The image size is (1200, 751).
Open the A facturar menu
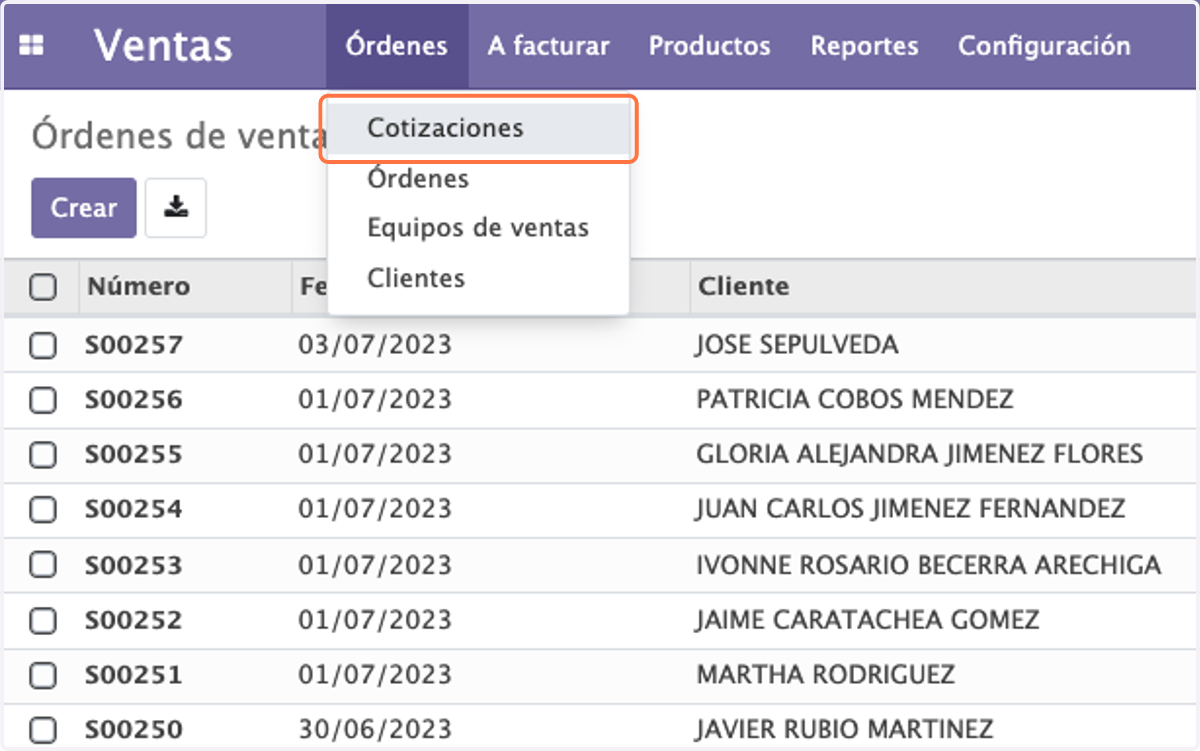[x=549, y=46]
